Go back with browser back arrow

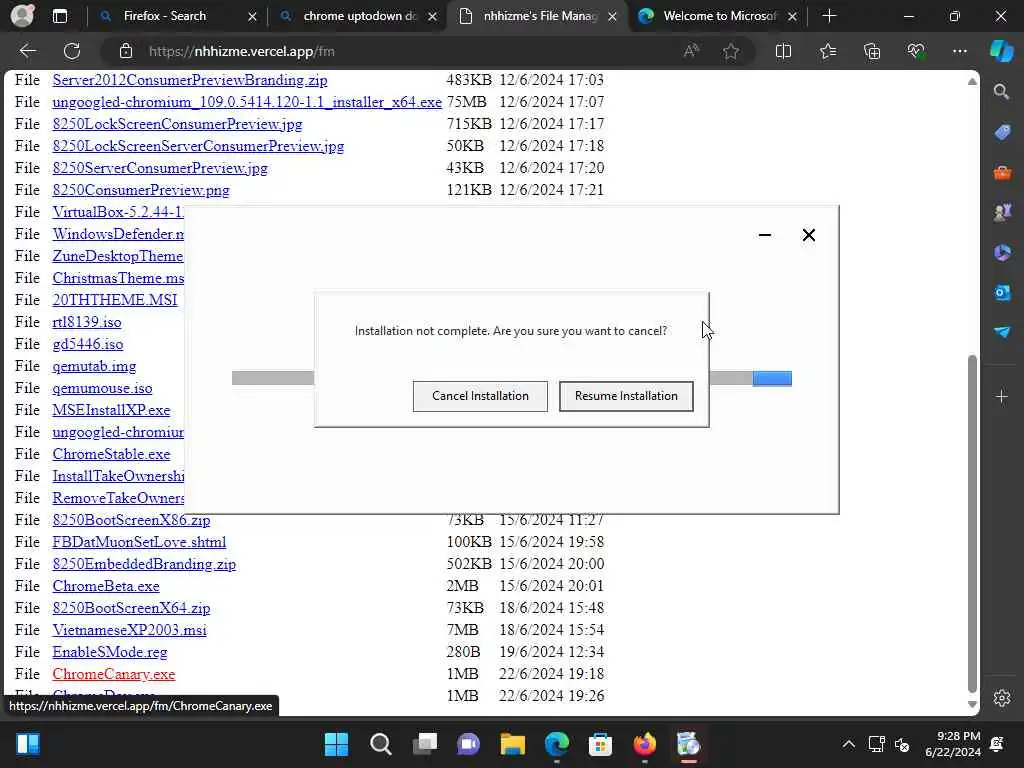click(28, 51)
